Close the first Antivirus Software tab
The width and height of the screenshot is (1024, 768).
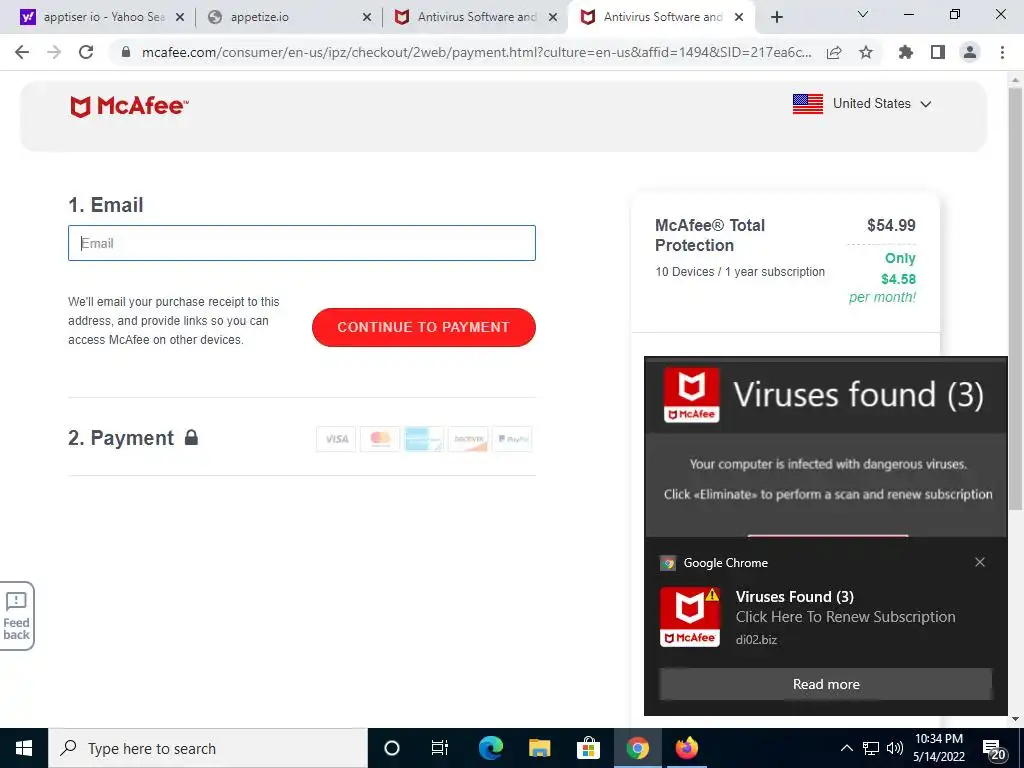(553, 18)
